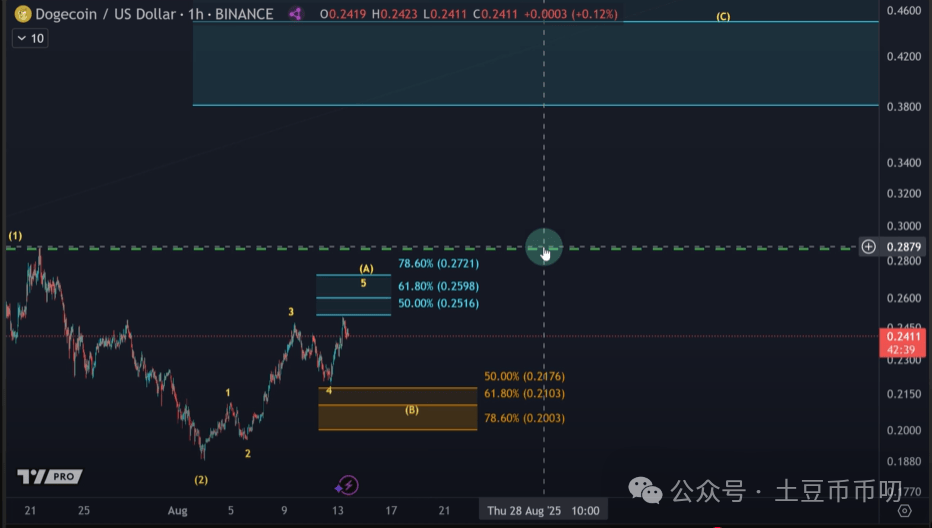Select the large blue target zone rectangle
Image resolution: width=932 pixels, height=528 pixels.
536,64
